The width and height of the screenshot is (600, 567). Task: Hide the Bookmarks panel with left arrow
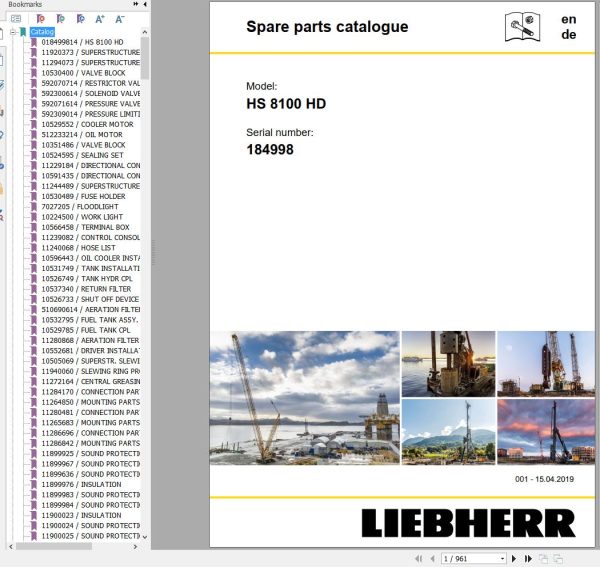click(145, 4)
